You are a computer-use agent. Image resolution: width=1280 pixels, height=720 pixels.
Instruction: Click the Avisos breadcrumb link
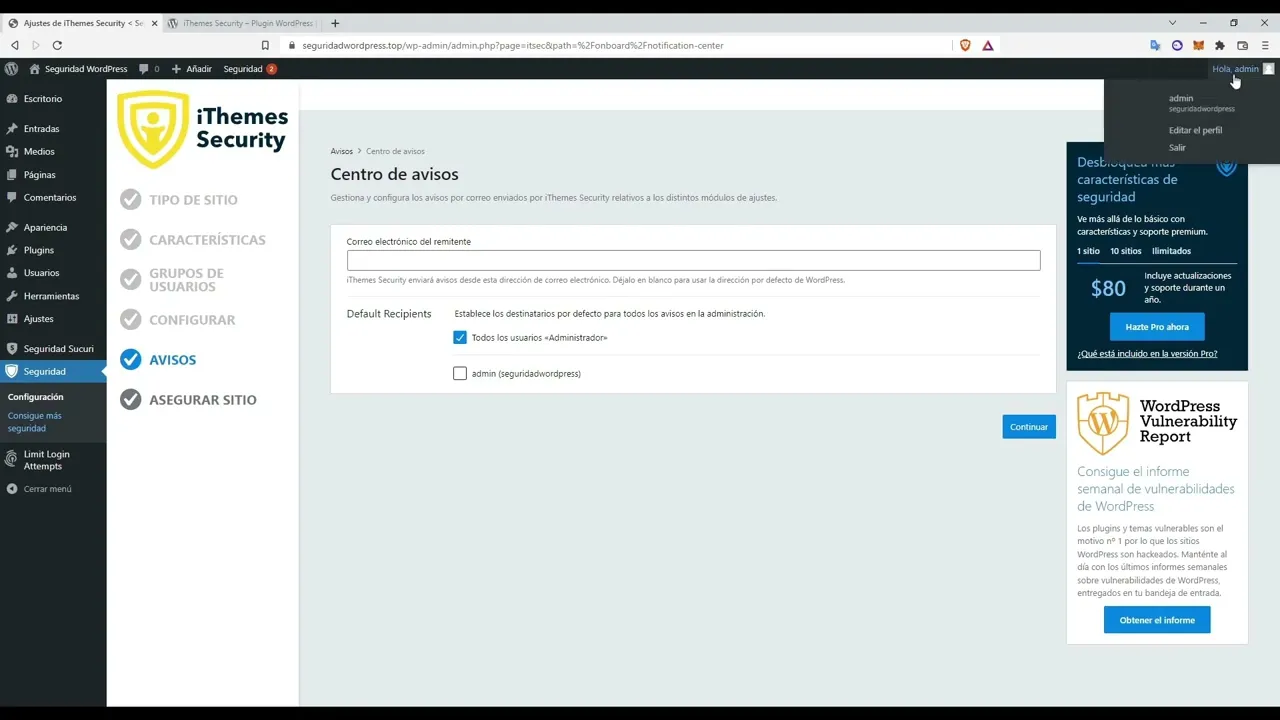pos(342,152)
